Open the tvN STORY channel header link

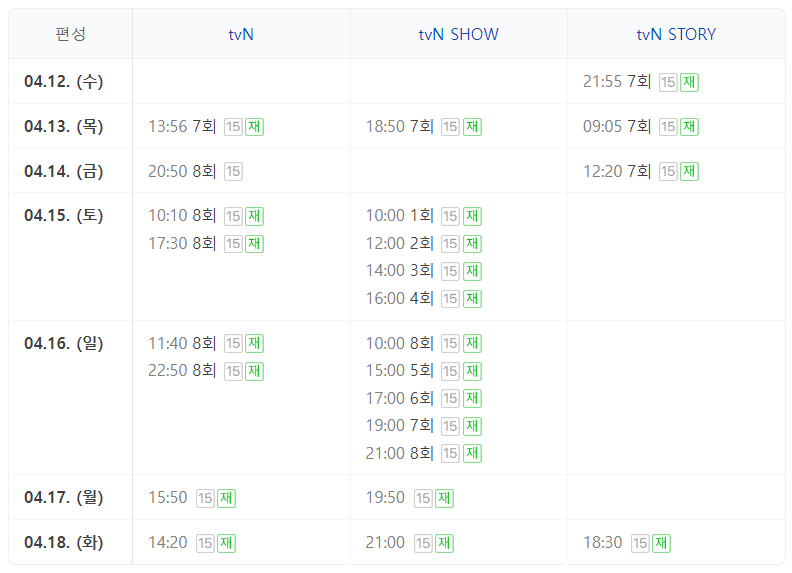(x=676, y=34)
